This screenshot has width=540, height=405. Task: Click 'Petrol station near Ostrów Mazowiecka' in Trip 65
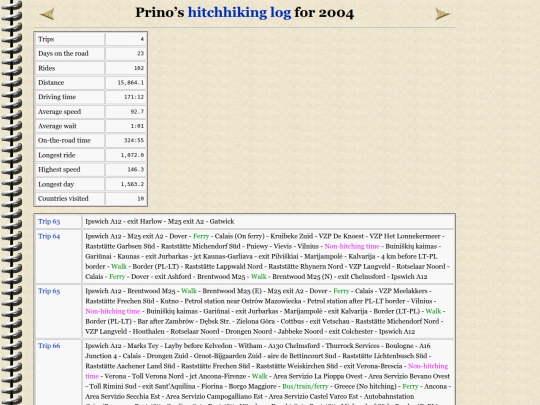[x=243, y=301]
